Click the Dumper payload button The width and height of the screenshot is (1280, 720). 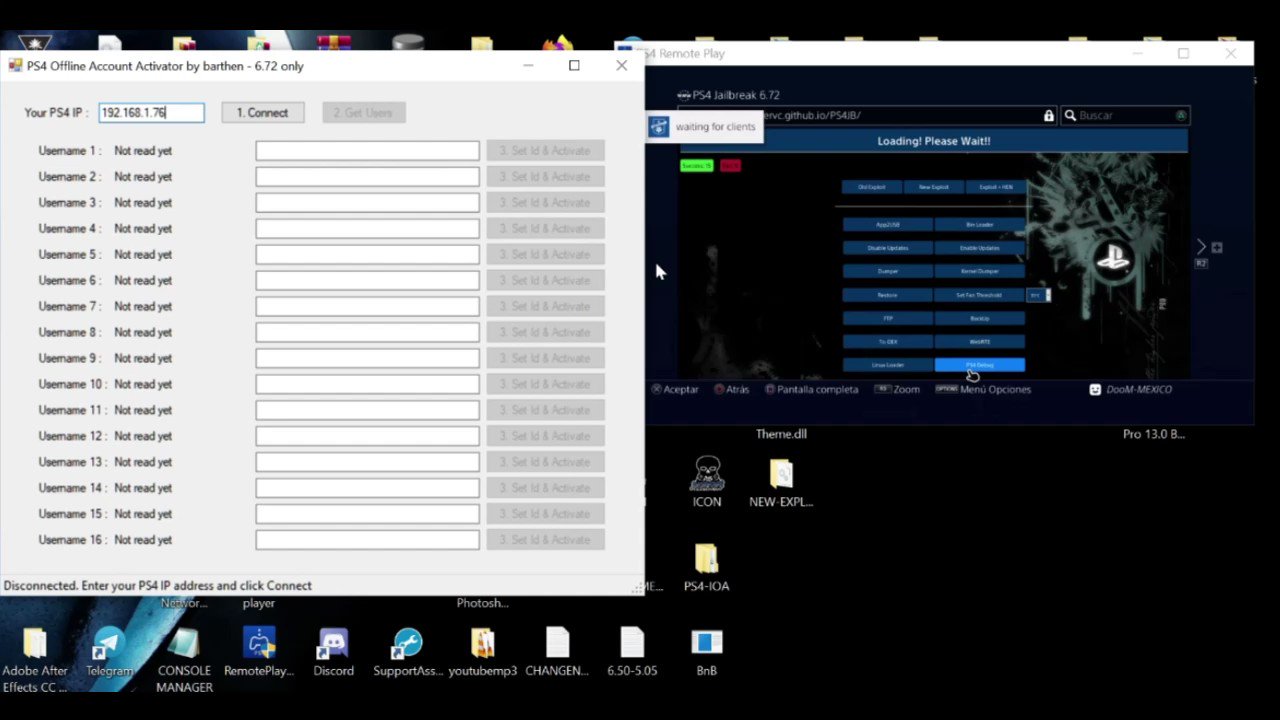[x=887, y=271]
